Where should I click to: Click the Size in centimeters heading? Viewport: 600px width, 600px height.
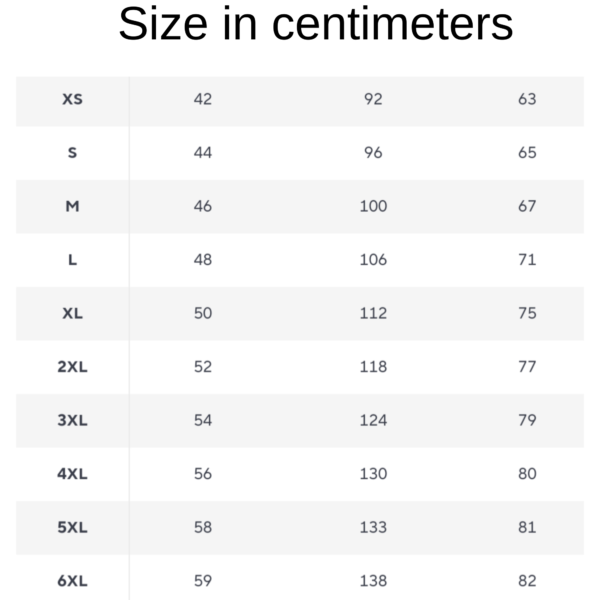point(316,24)
